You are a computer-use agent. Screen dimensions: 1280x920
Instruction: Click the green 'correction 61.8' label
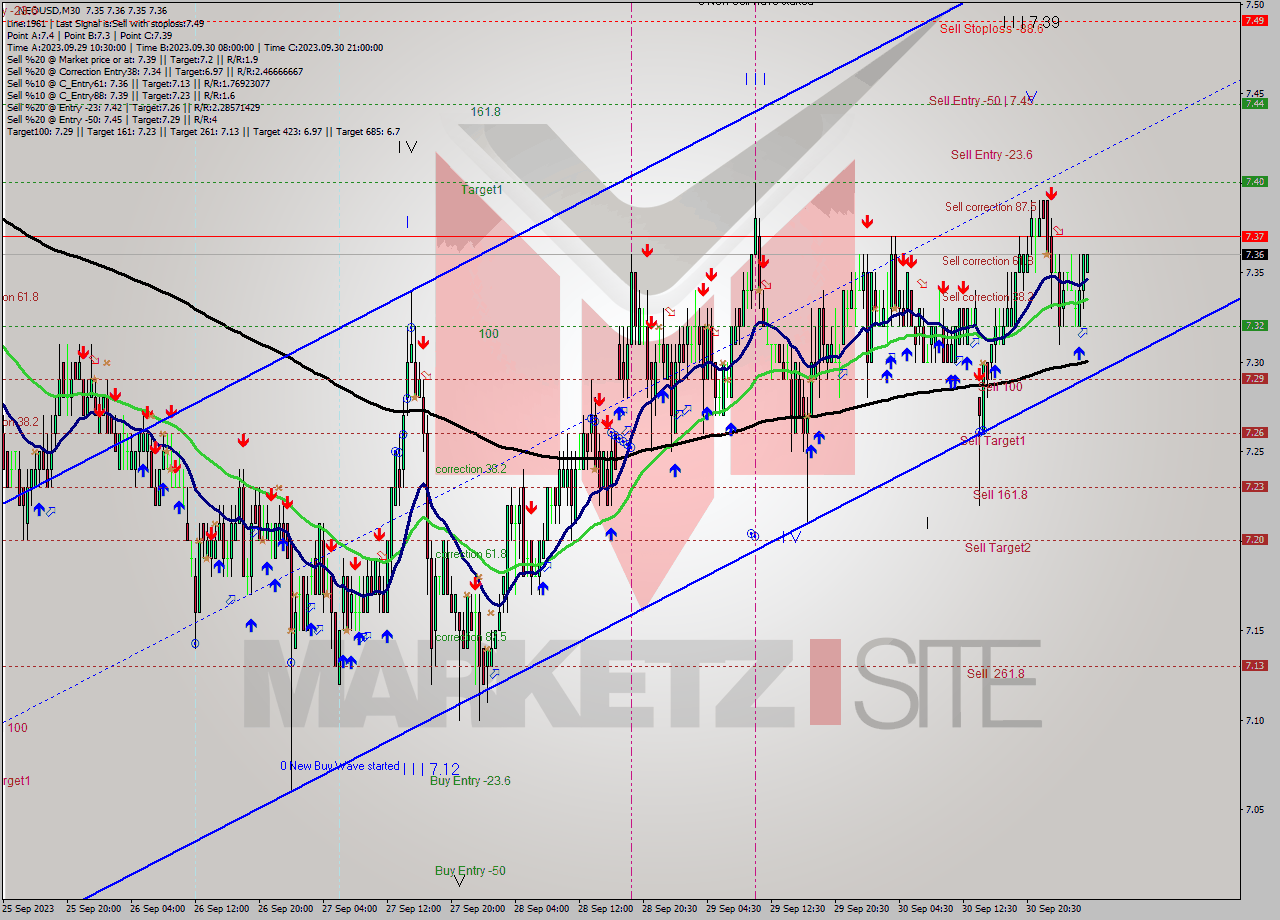(x=470, y=554)
